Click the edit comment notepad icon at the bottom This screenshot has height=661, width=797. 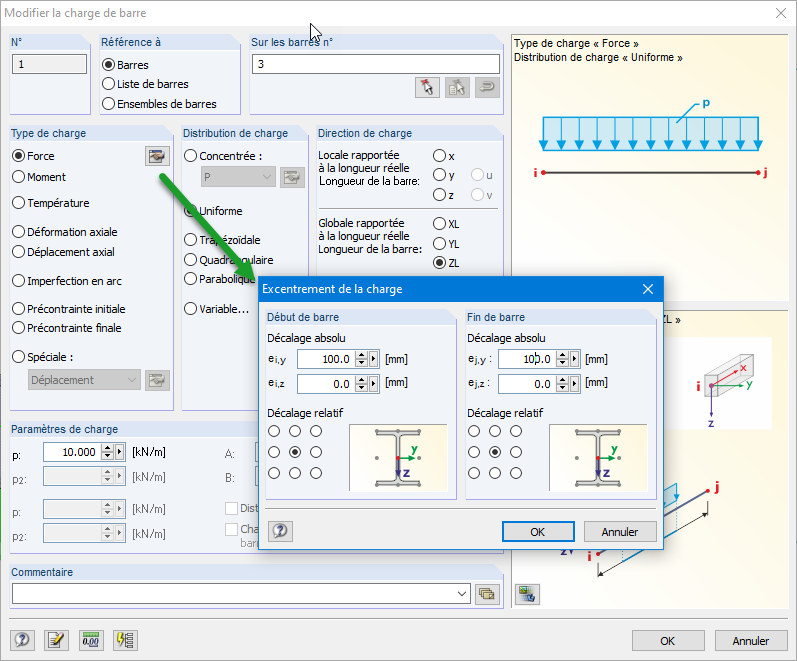coord(56,640)
